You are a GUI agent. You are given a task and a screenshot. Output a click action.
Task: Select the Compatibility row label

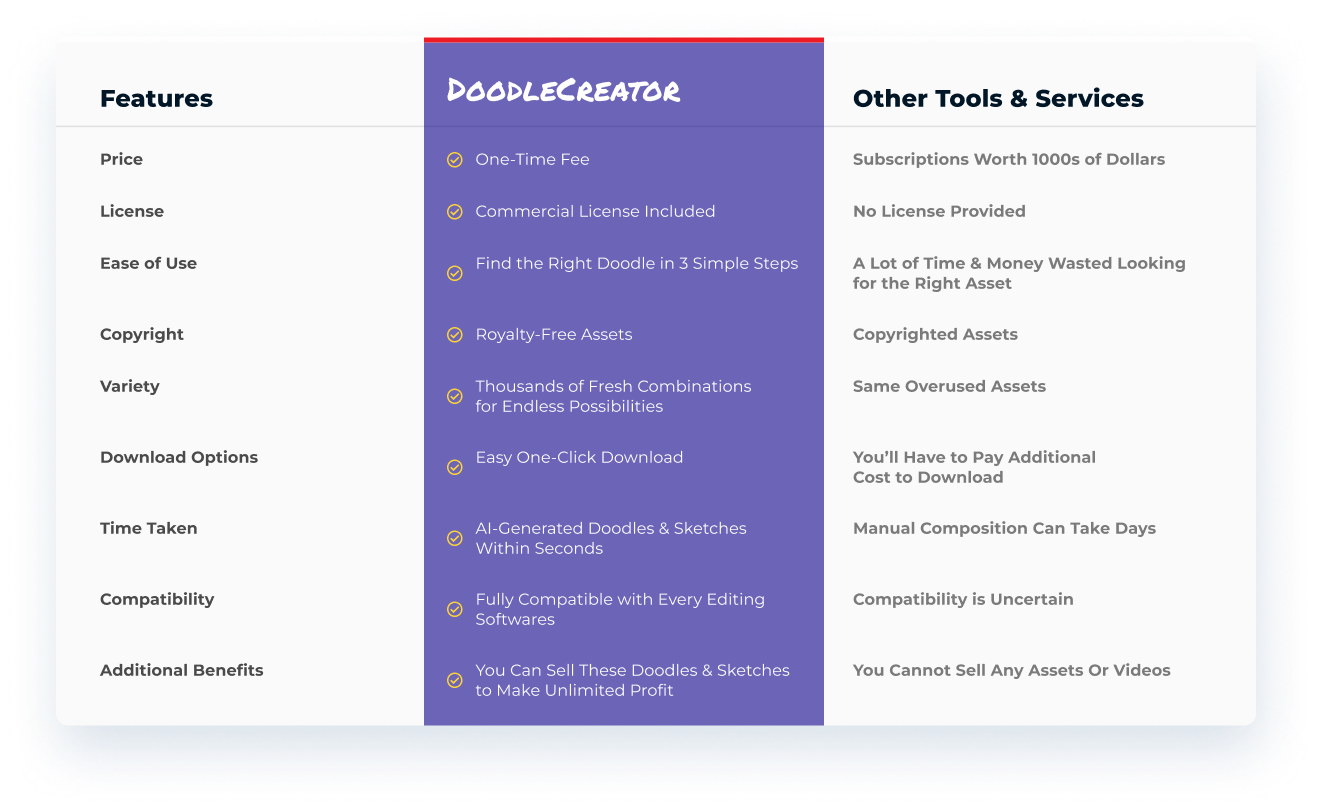157,600
